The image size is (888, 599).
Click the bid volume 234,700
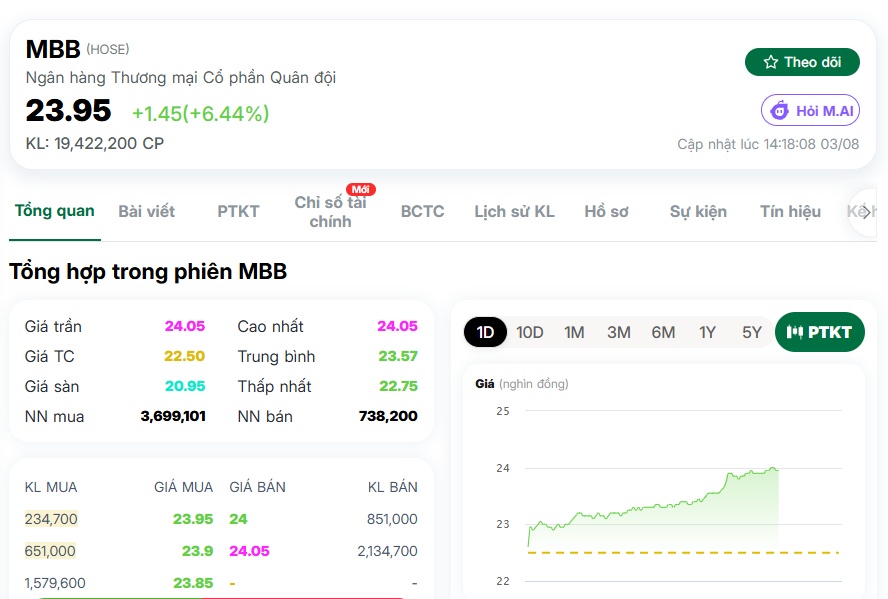click(x=51, y=519)
